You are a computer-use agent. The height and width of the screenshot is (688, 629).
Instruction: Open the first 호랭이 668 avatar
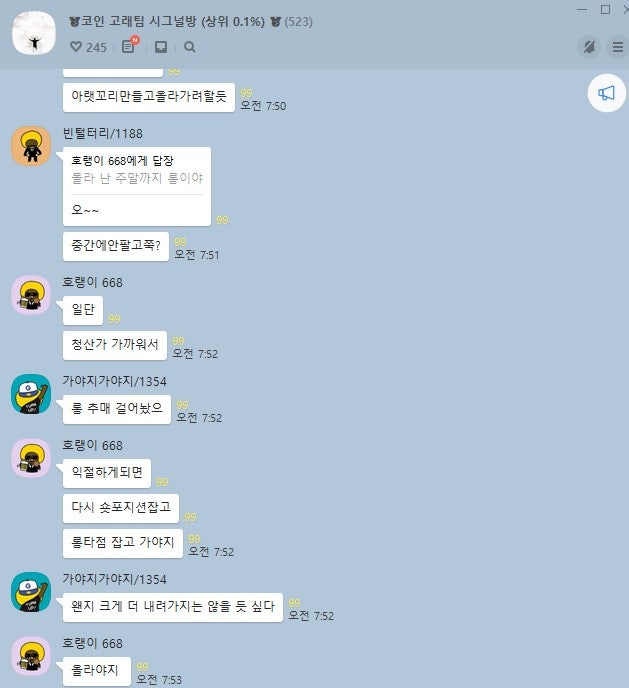(31, 295)
